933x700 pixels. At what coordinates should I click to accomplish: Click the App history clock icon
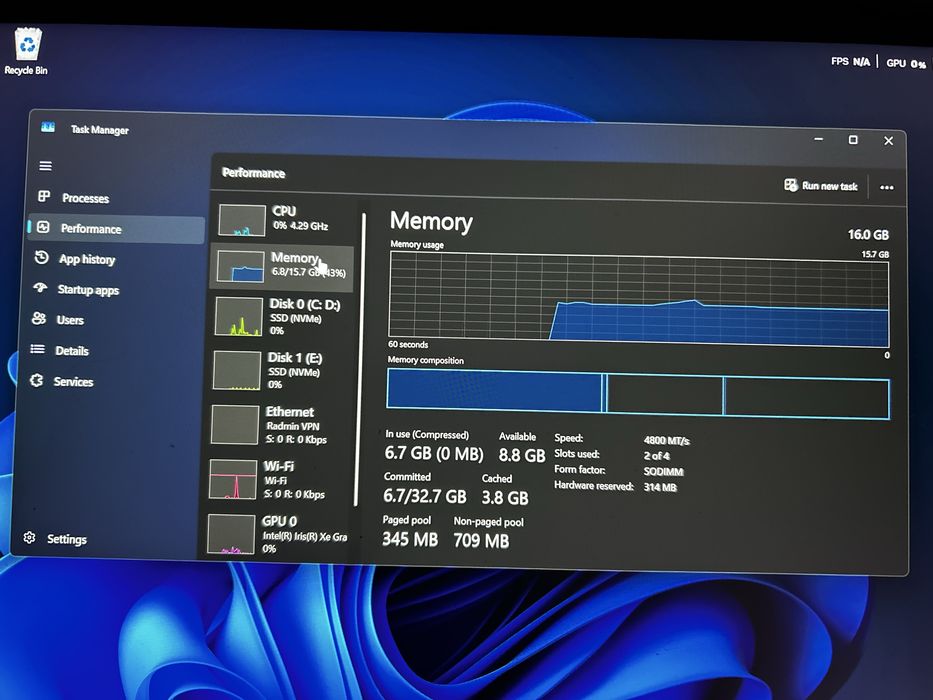tap(42, 258)
